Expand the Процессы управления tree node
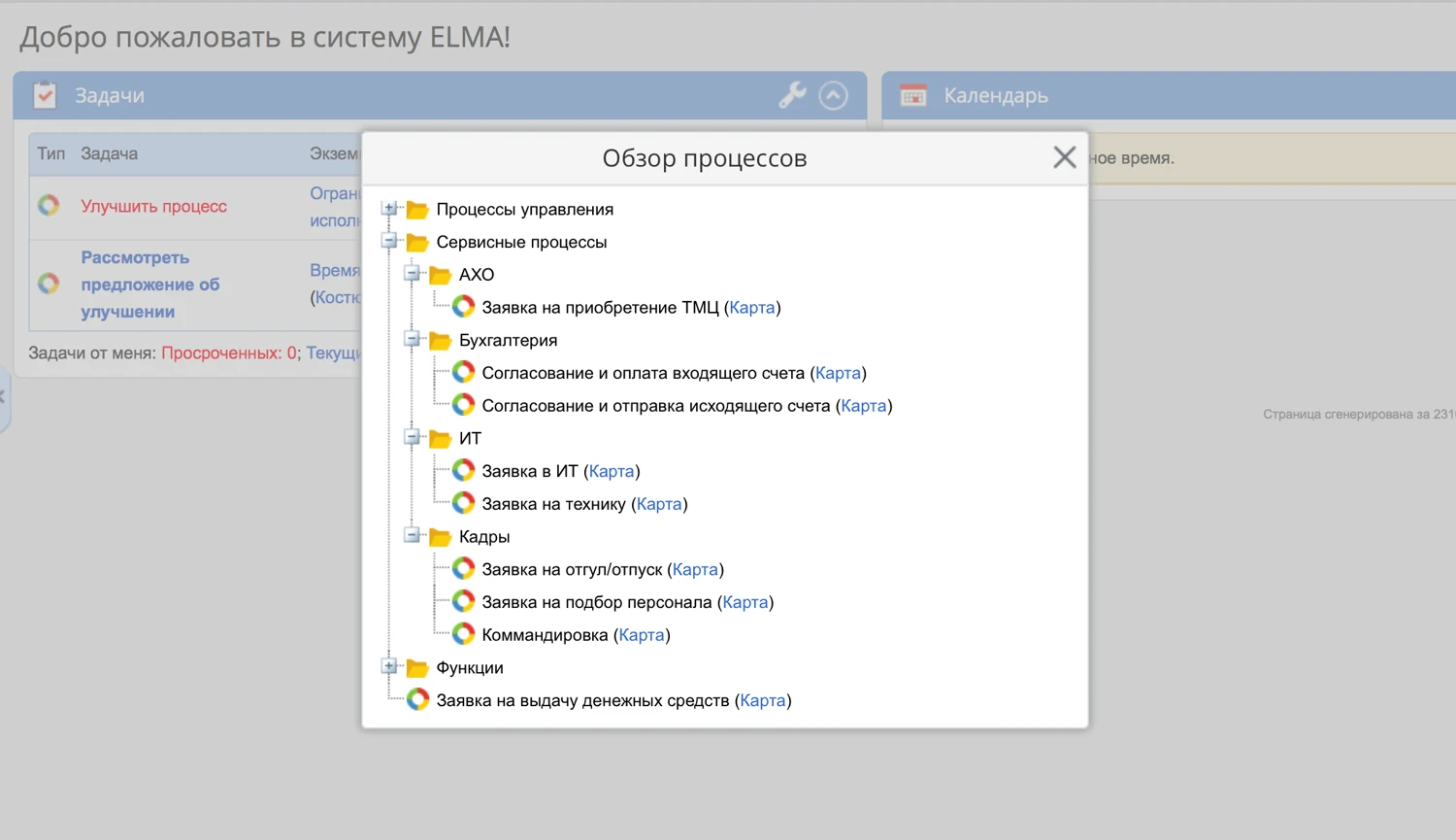The image size is (1456, 840). 390,208
